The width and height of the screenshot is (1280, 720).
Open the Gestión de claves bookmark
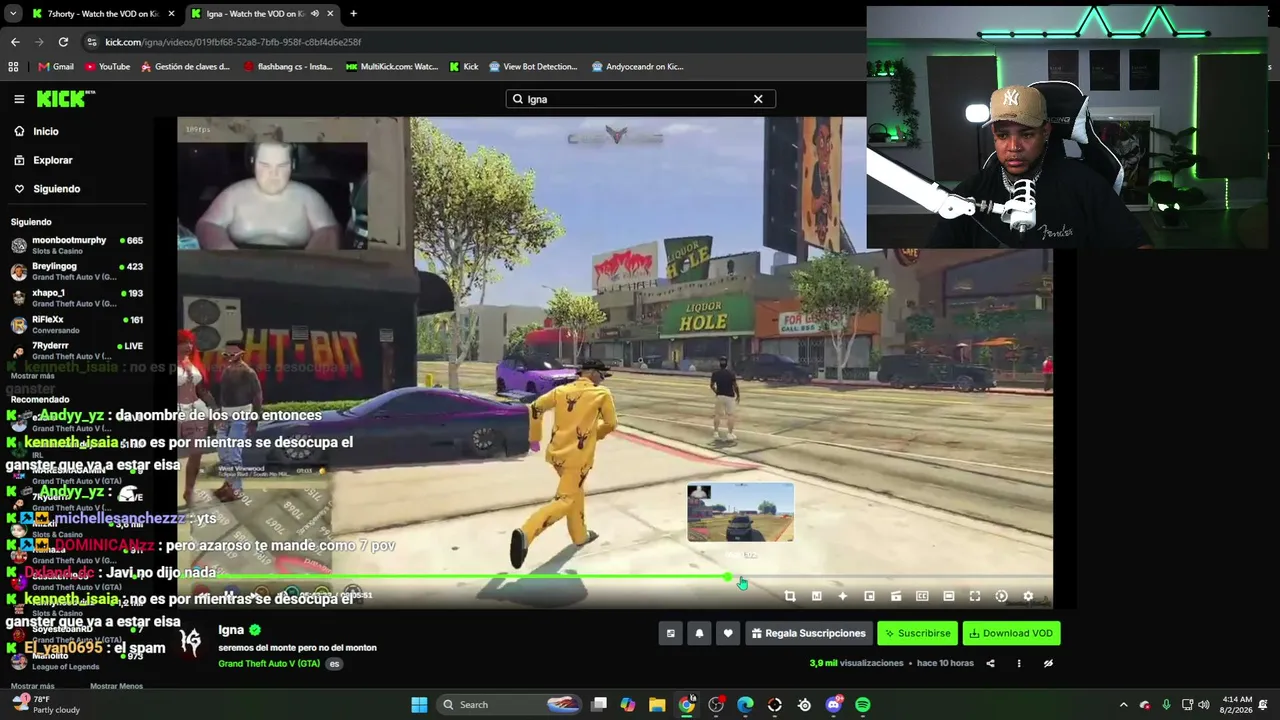185,67
